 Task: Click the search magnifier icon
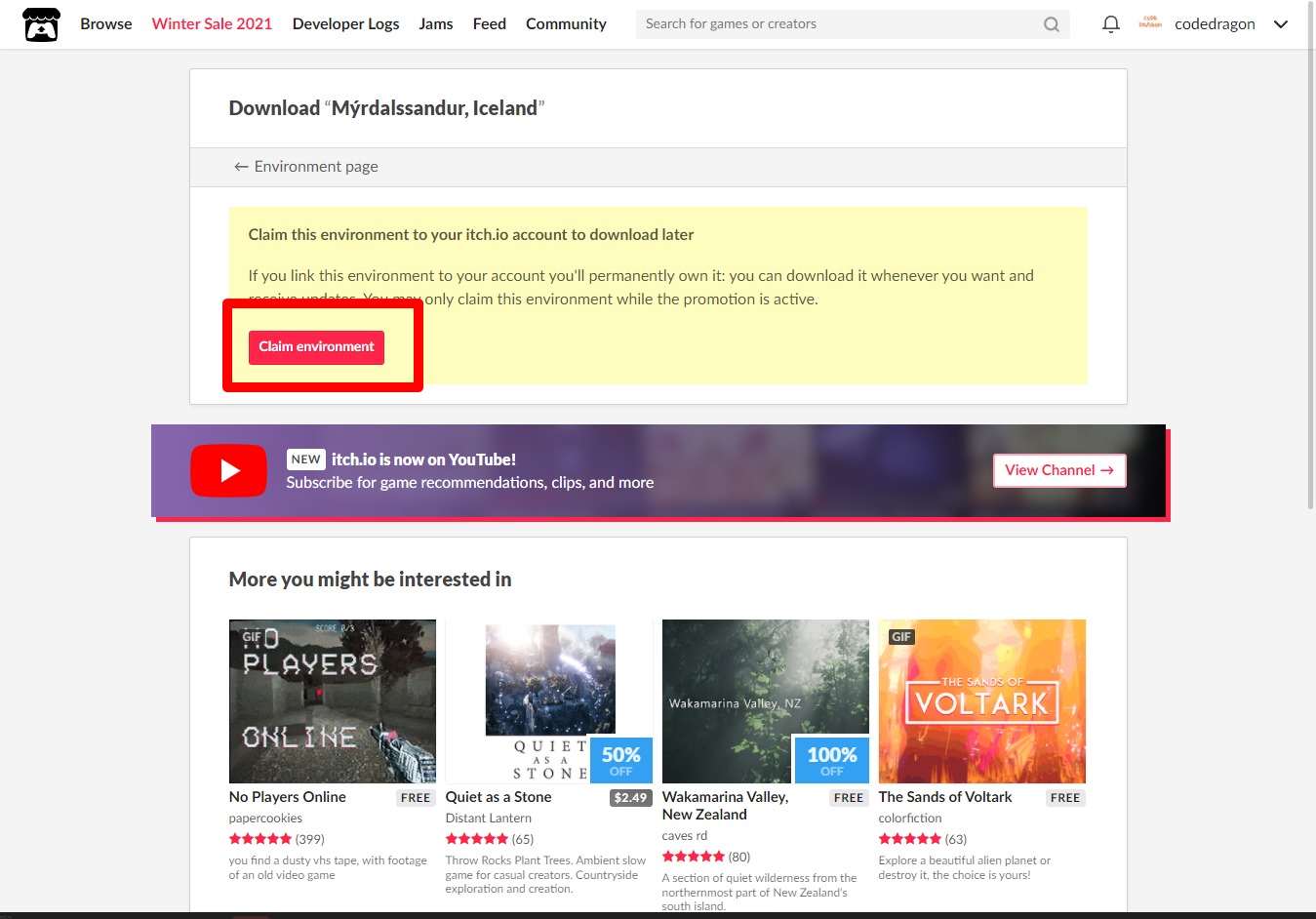[1051, 24]
